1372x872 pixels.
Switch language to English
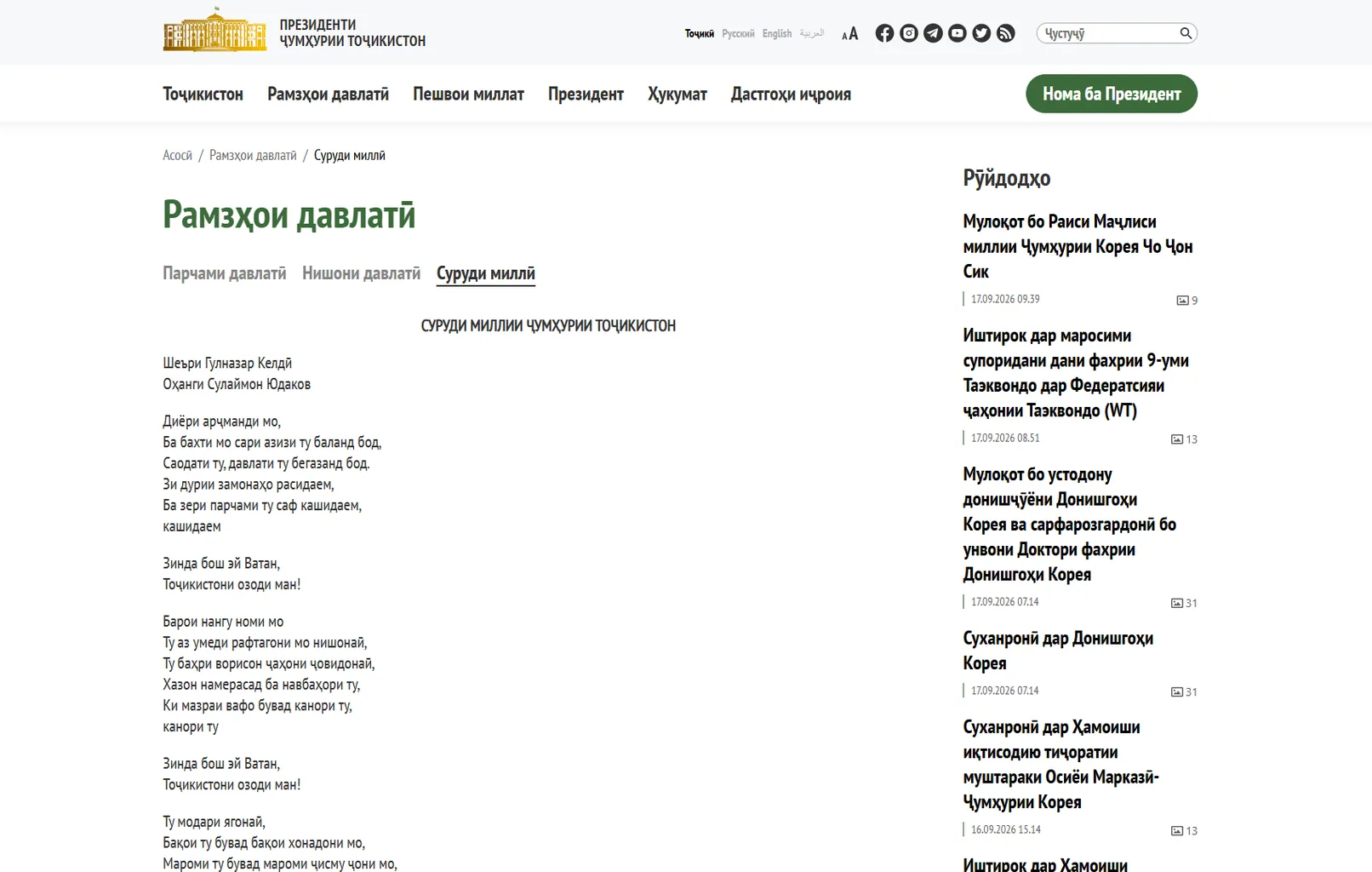777,34
